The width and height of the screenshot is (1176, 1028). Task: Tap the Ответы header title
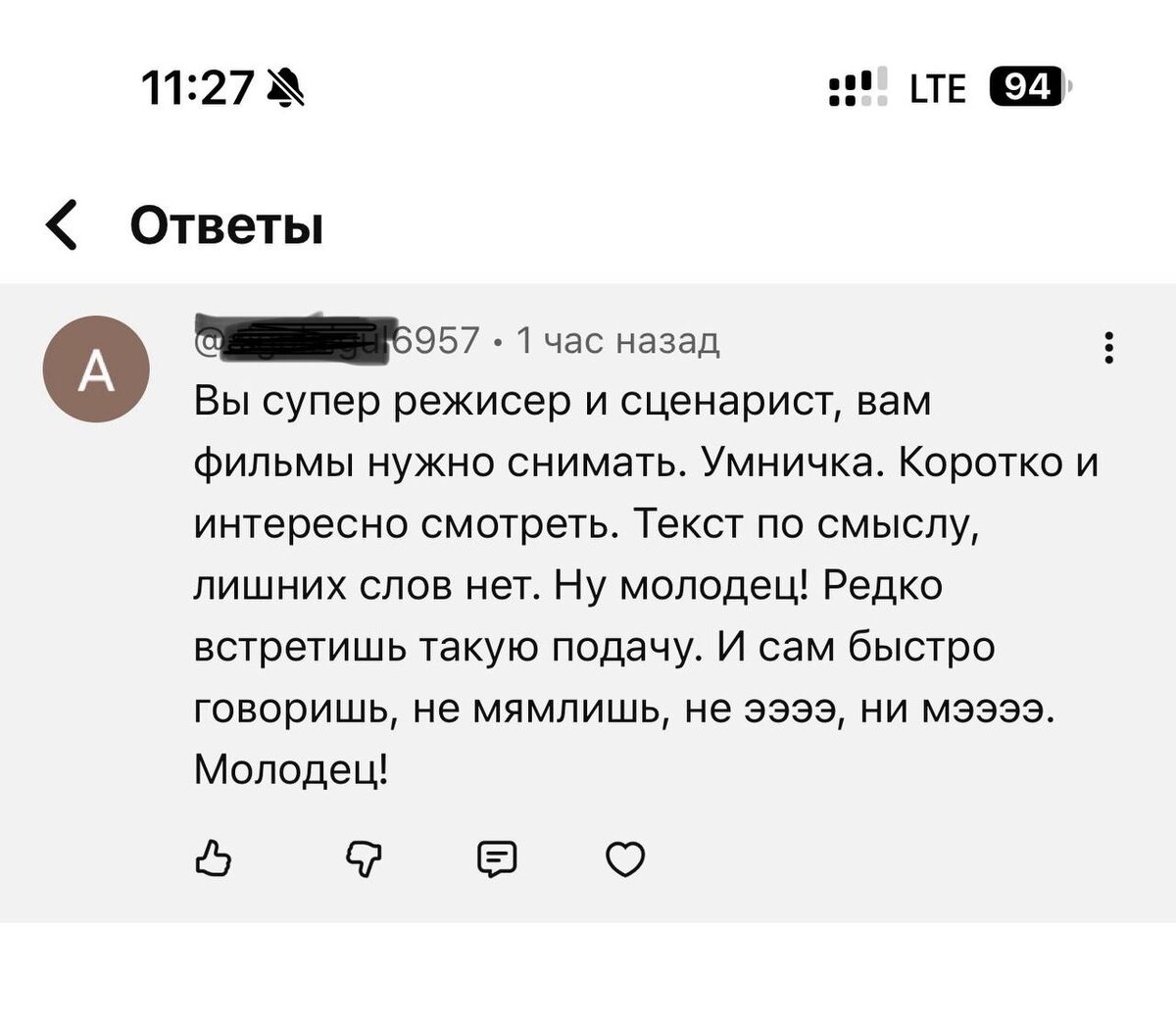(226, 225)
